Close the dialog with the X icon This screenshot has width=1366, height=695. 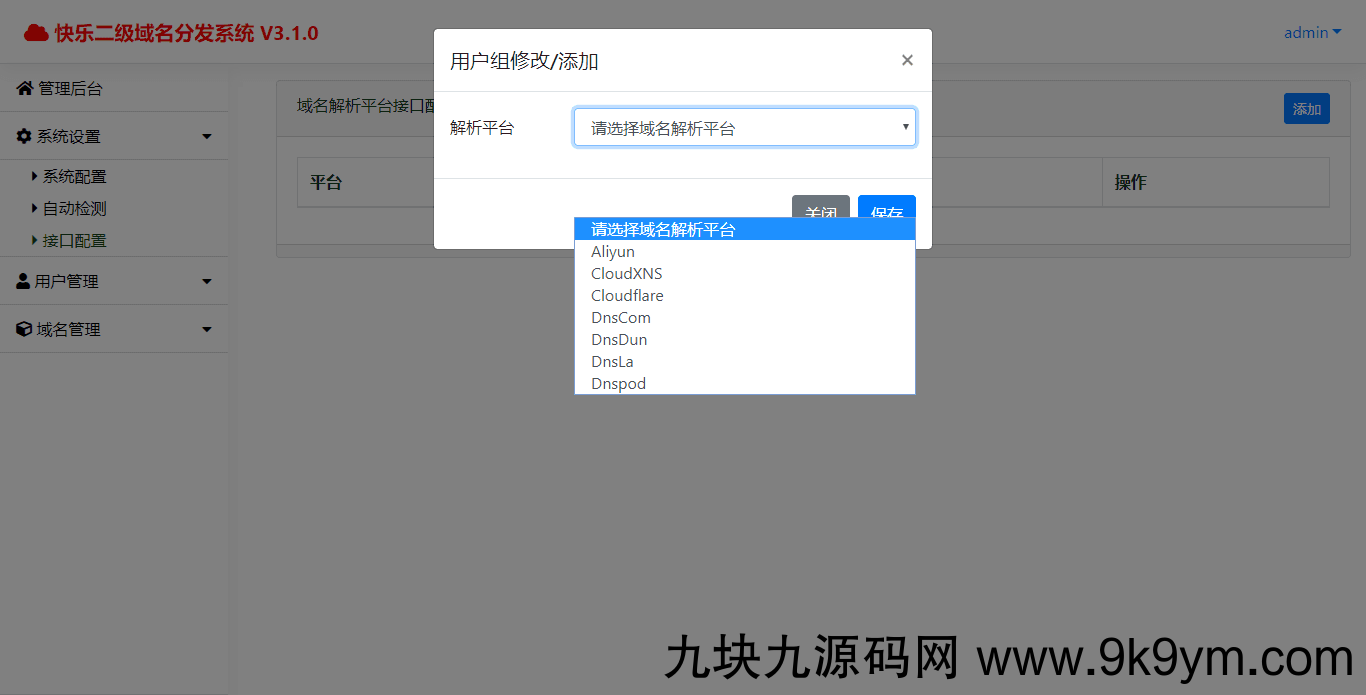coord(907,60)
